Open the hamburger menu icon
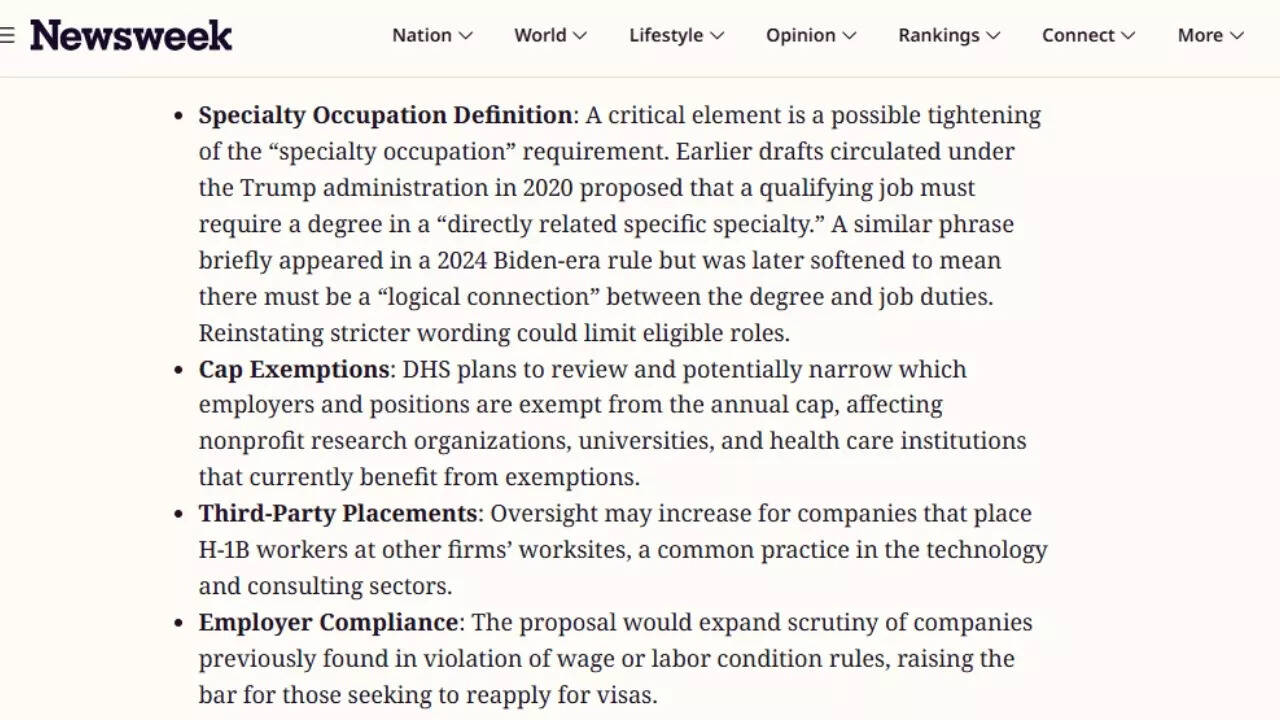This screenshot has width=1280, height=720. [7, 36]
